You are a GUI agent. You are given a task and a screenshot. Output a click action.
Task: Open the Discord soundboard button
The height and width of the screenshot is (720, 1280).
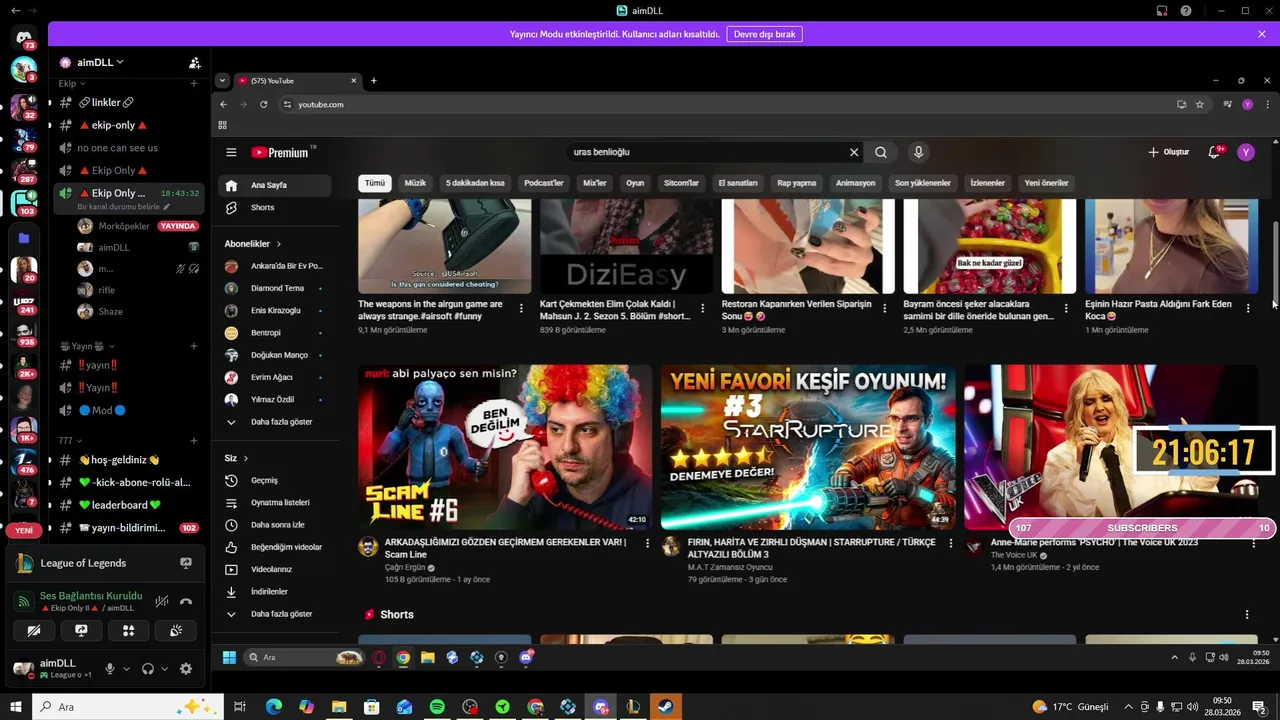(176, 631)
